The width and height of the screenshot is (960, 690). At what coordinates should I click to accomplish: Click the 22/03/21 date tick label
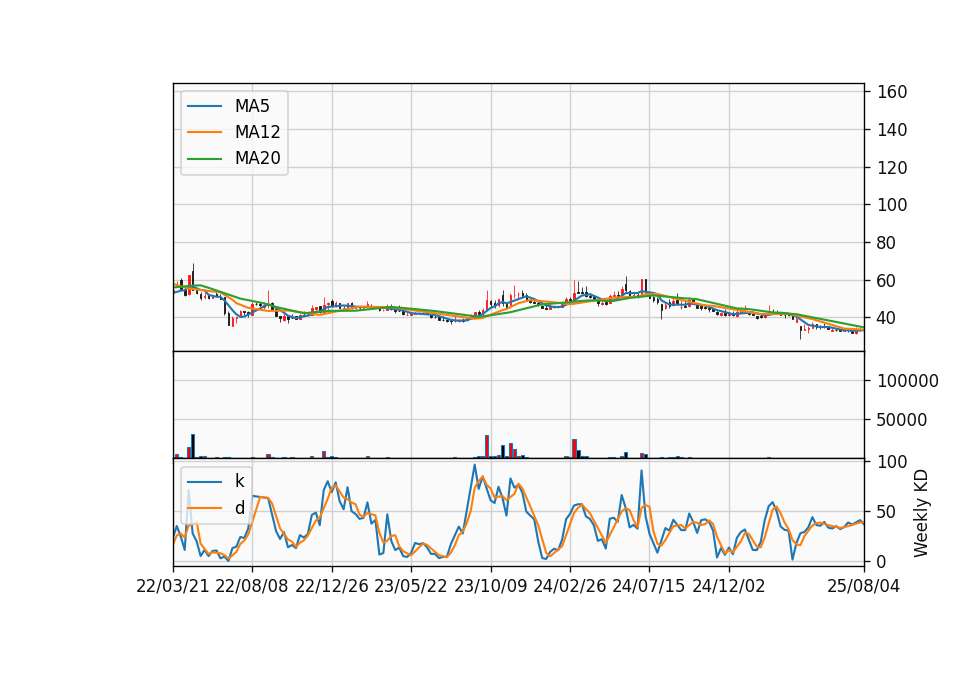pyautogui.click(x=173, y=587)
